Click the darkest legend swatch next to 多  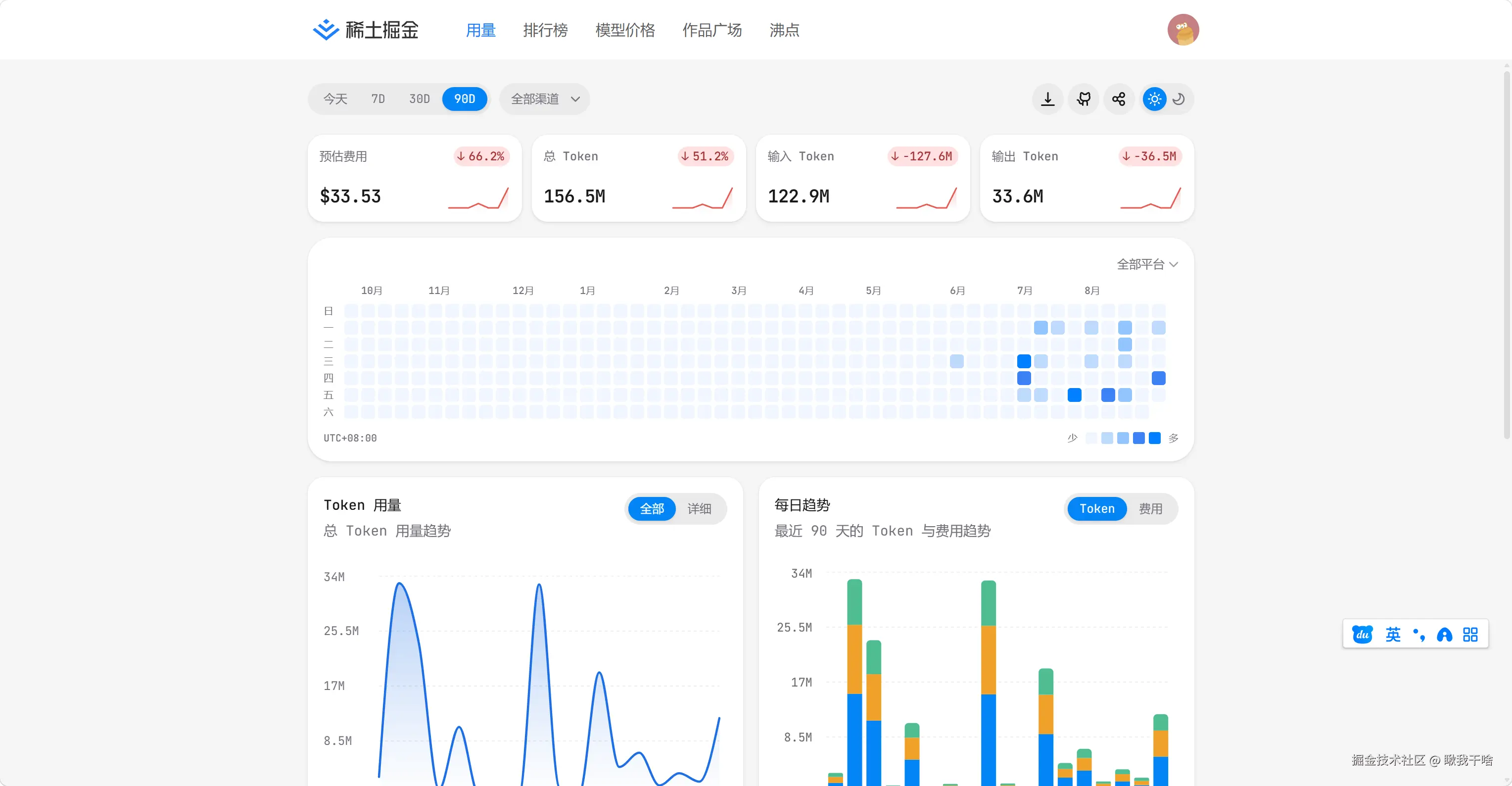tap(1155, 438)
